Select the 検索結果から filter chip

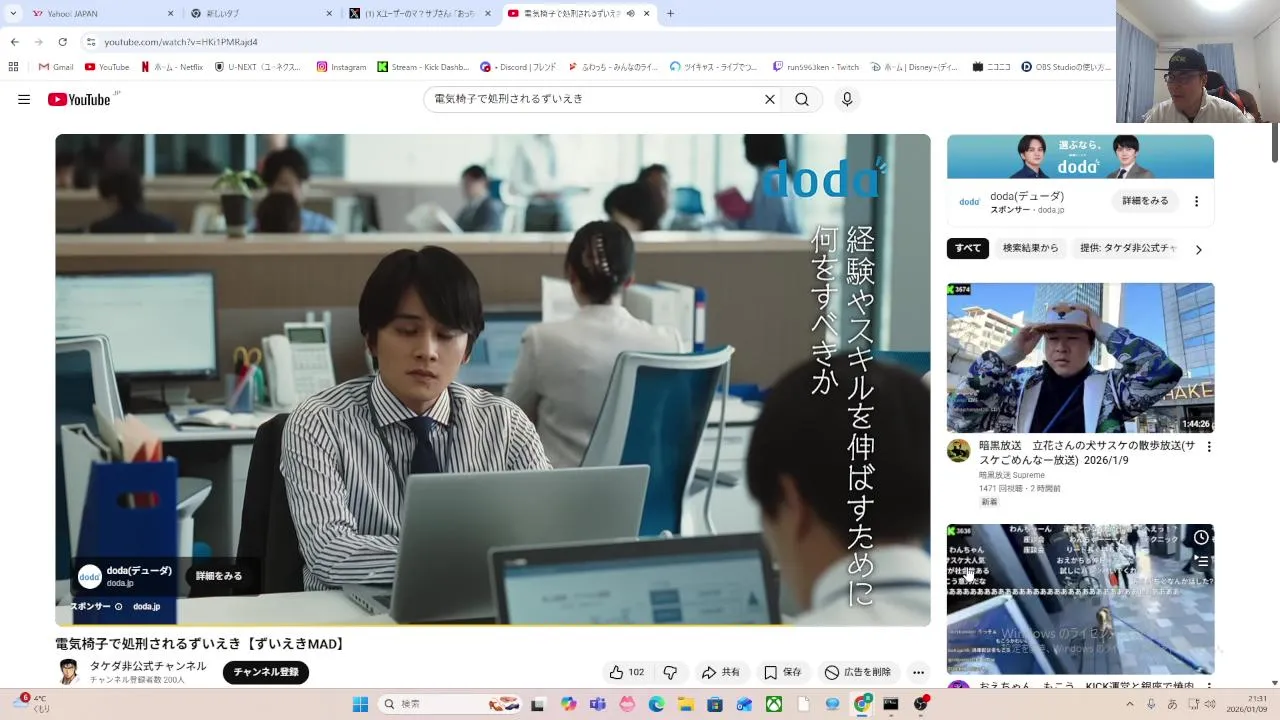[x=1030, y=248]
